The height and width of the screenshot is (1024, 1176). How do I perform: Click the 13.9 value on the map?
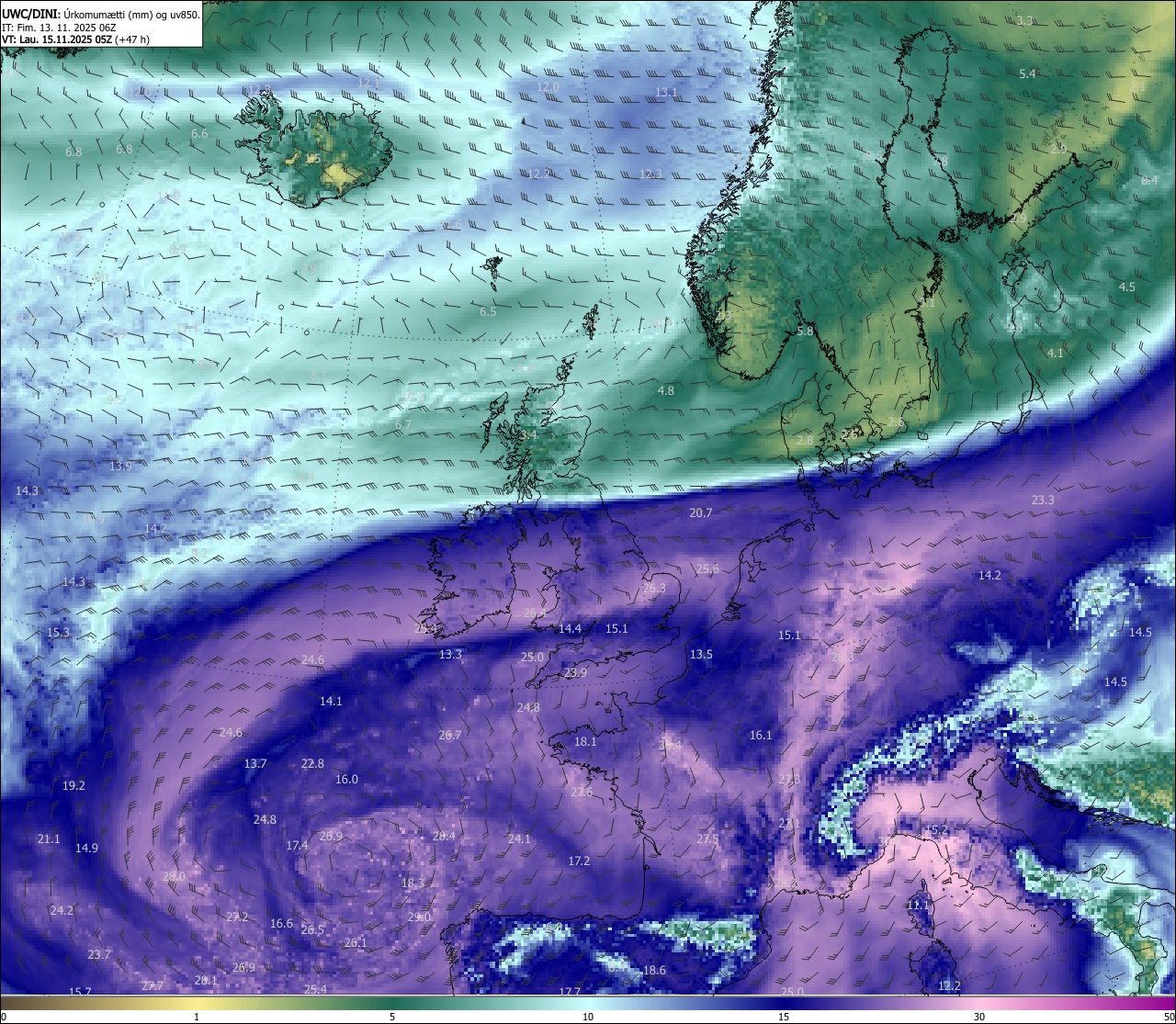coord(120,466)
